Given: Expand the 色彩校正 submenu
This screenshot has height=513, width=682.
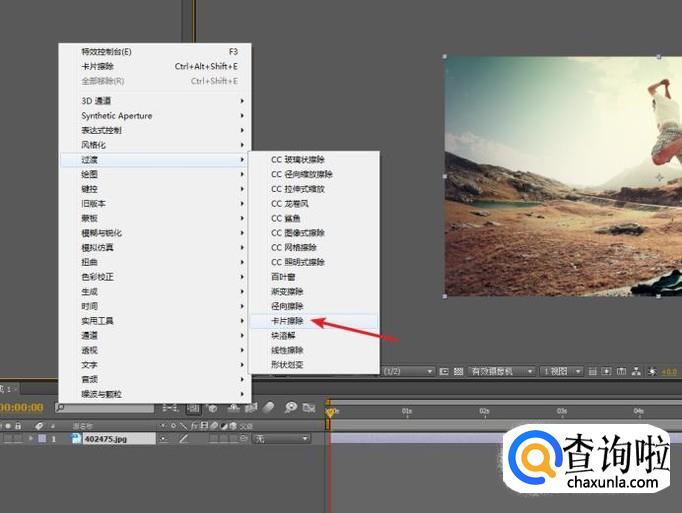Looking at the screenshot, I should (98, 277).
